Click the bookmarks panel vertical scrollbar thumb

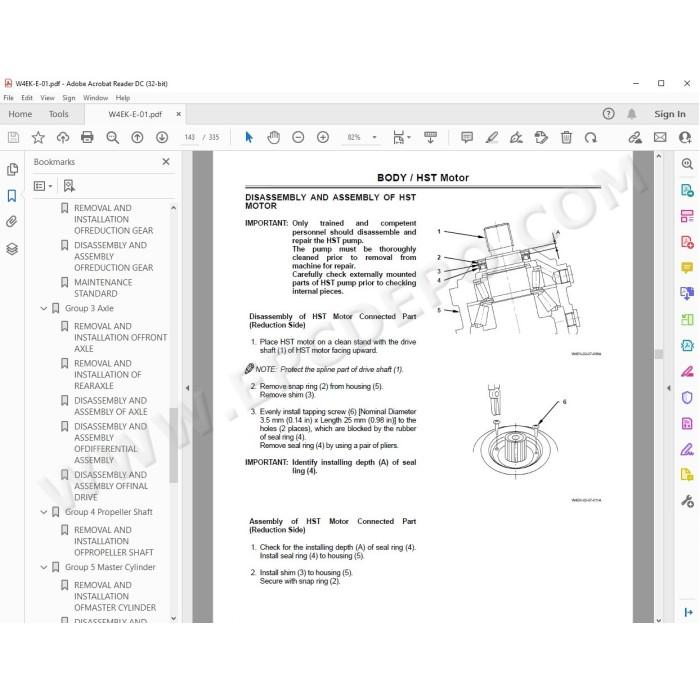point(173,445)
